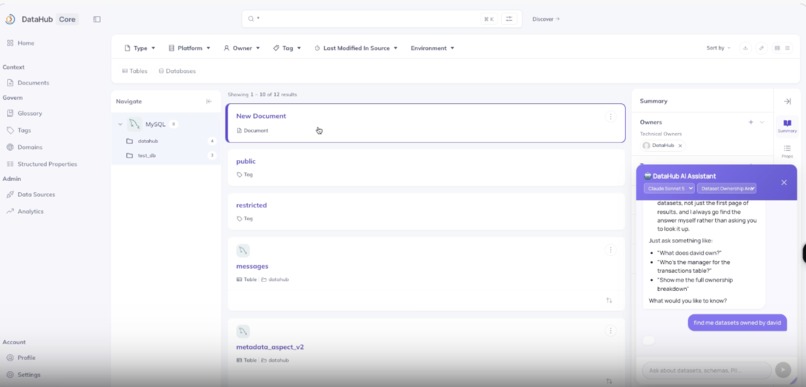This screenshot has width=806, height=387.
Task: Click the MySQL platform icon
Action: (135, 124)
